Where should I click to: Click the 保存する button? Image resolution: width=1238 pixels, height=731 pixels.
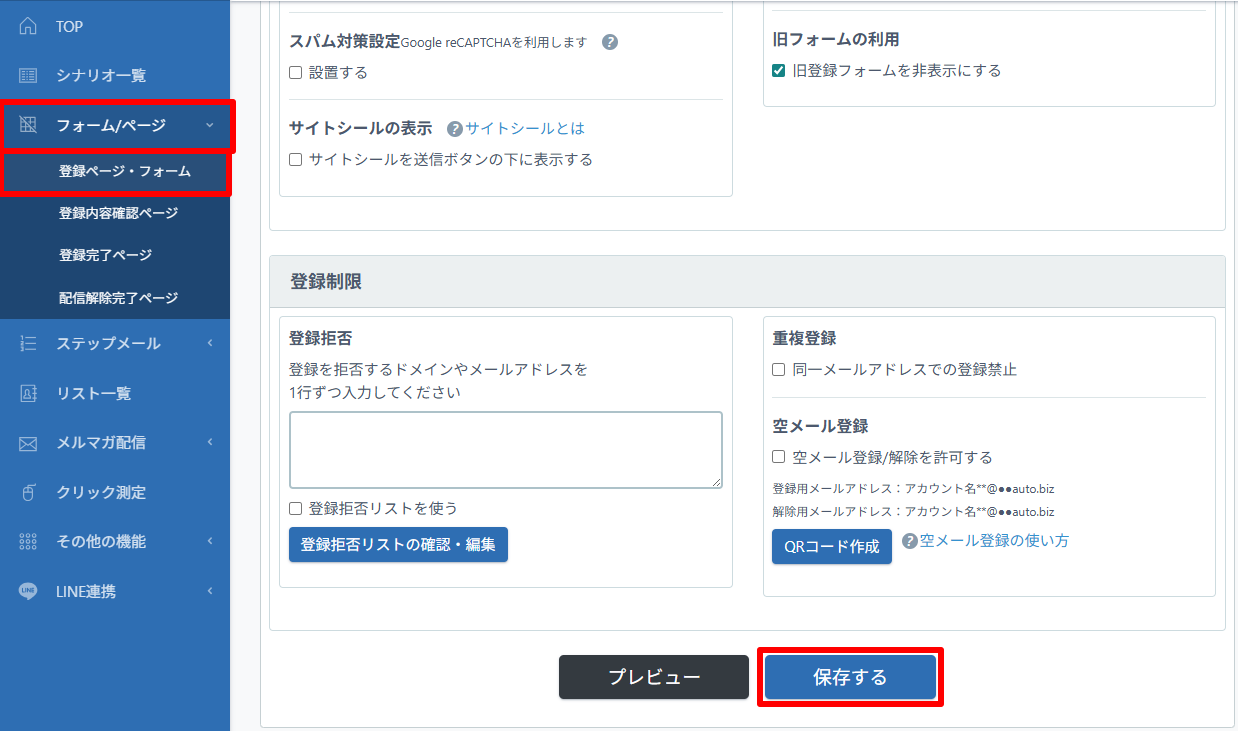(x=850, y=678)
